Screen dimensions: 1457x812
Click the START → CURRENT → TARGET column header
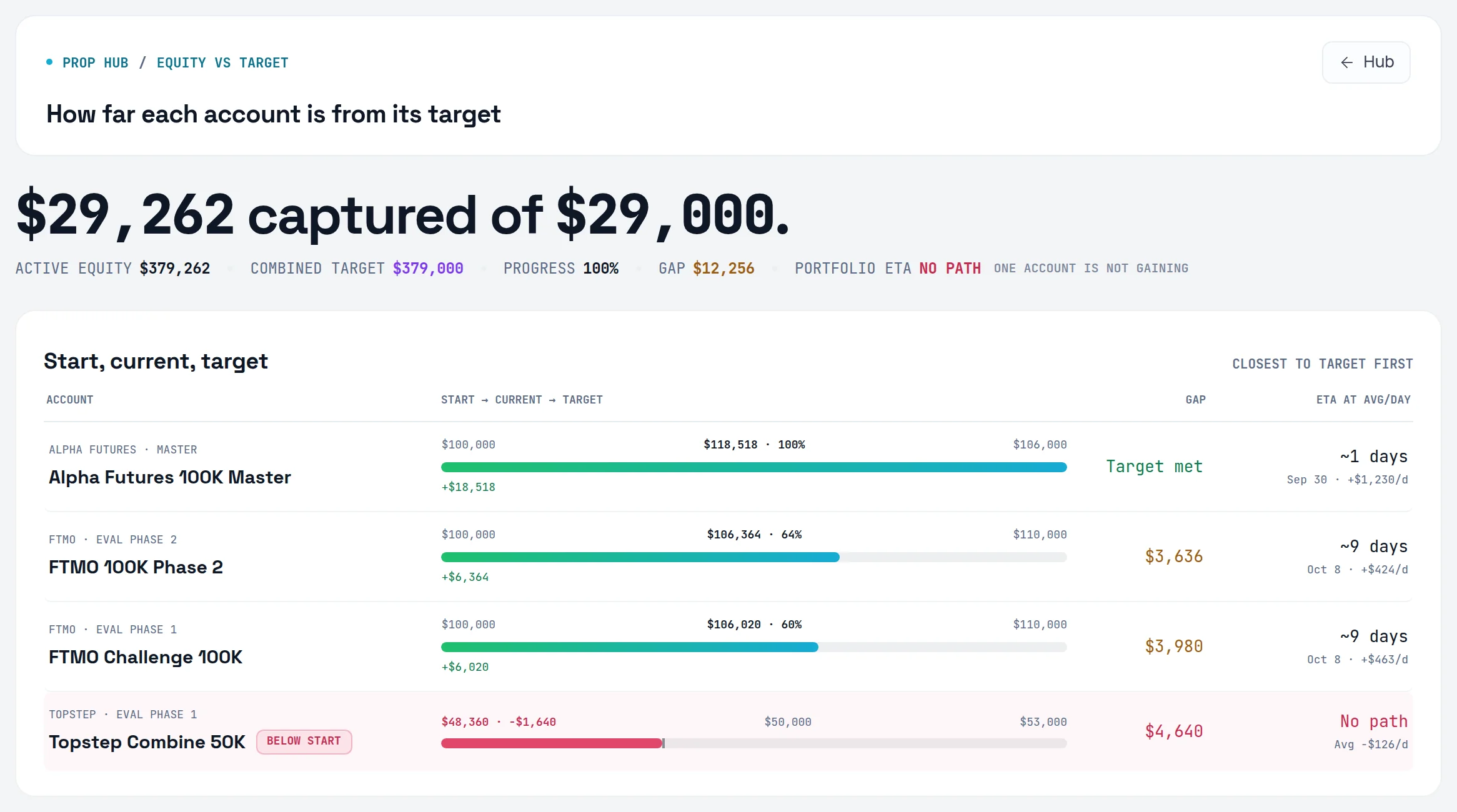coord(522,400)
